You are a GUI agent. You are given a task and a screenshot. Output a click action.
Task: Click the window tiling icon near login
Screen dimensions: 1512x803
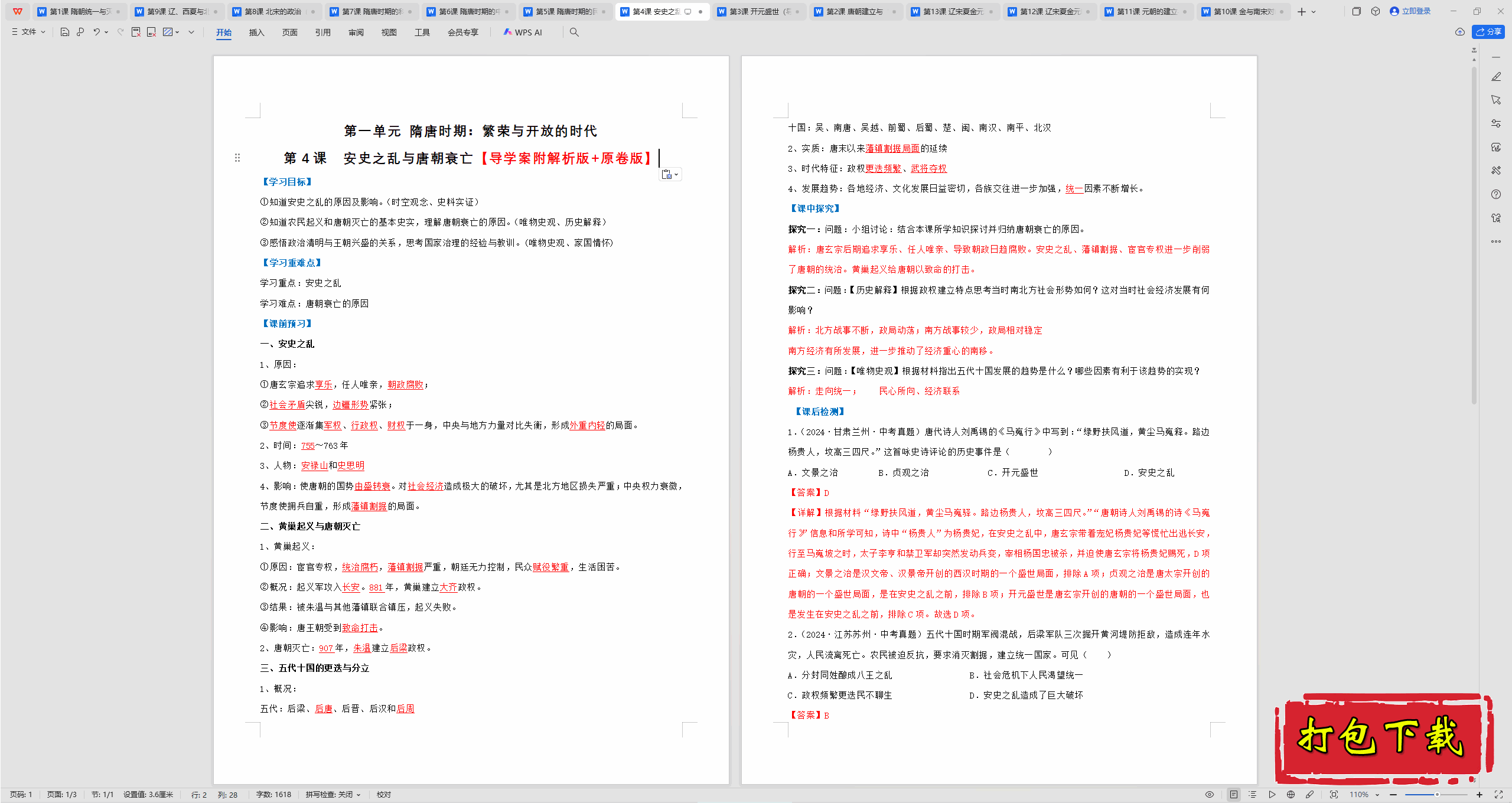(1357, 11)
